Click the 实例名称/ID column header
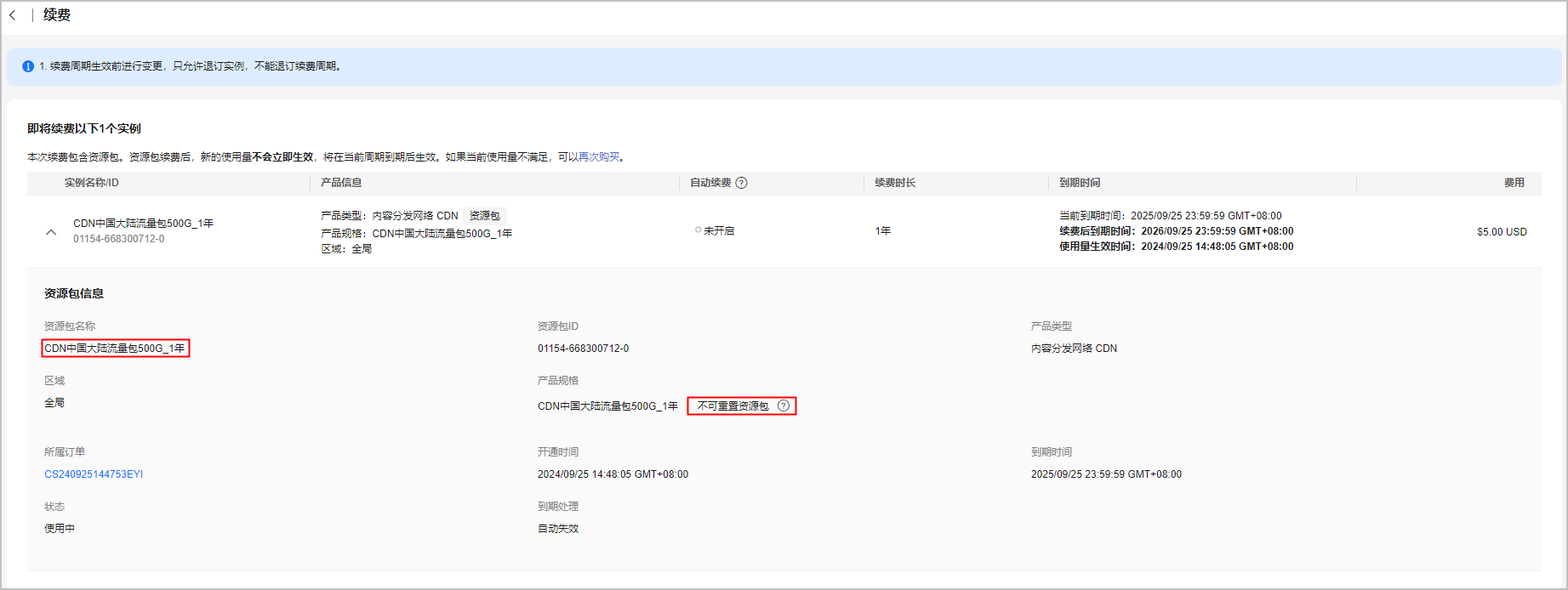Image resolution: width=1568 pixels, height=590 pixels. pos(92,183)
